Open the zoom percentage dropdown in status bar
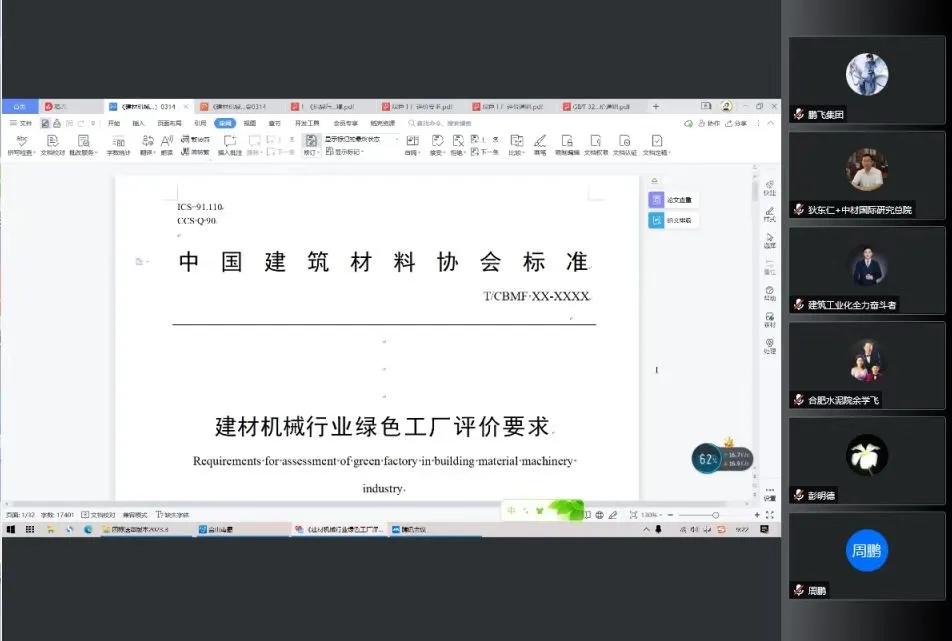Screen dimensions: 952x641 pos(659,514)
